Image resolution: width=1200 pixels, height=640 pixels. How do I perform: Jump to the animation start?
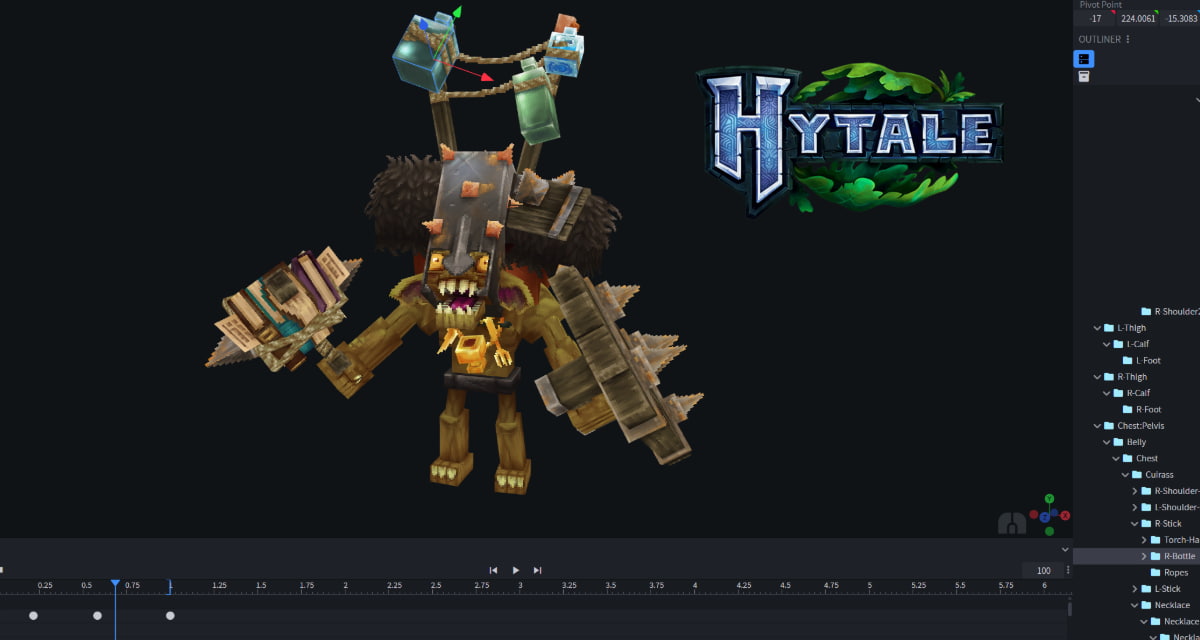tap(493, 570)
